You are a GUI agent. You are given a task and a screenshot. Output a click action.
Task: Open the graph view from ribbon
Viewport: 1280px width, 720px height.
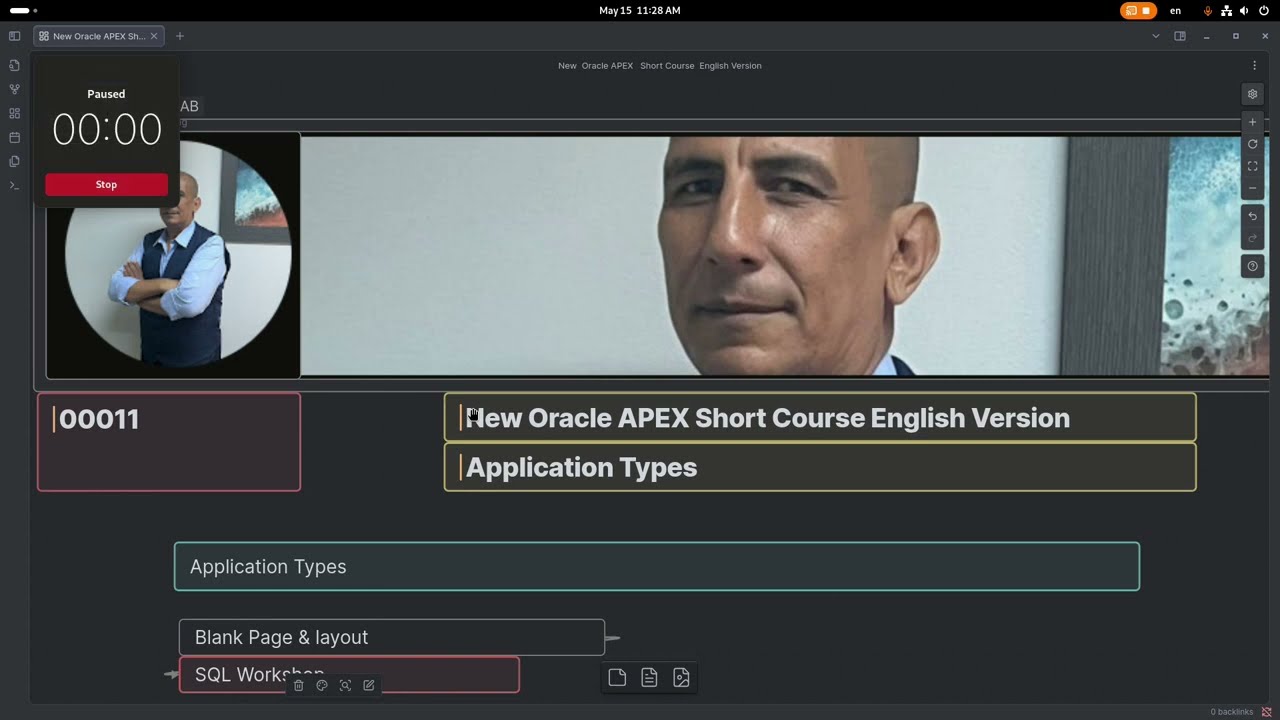[14, 89]
